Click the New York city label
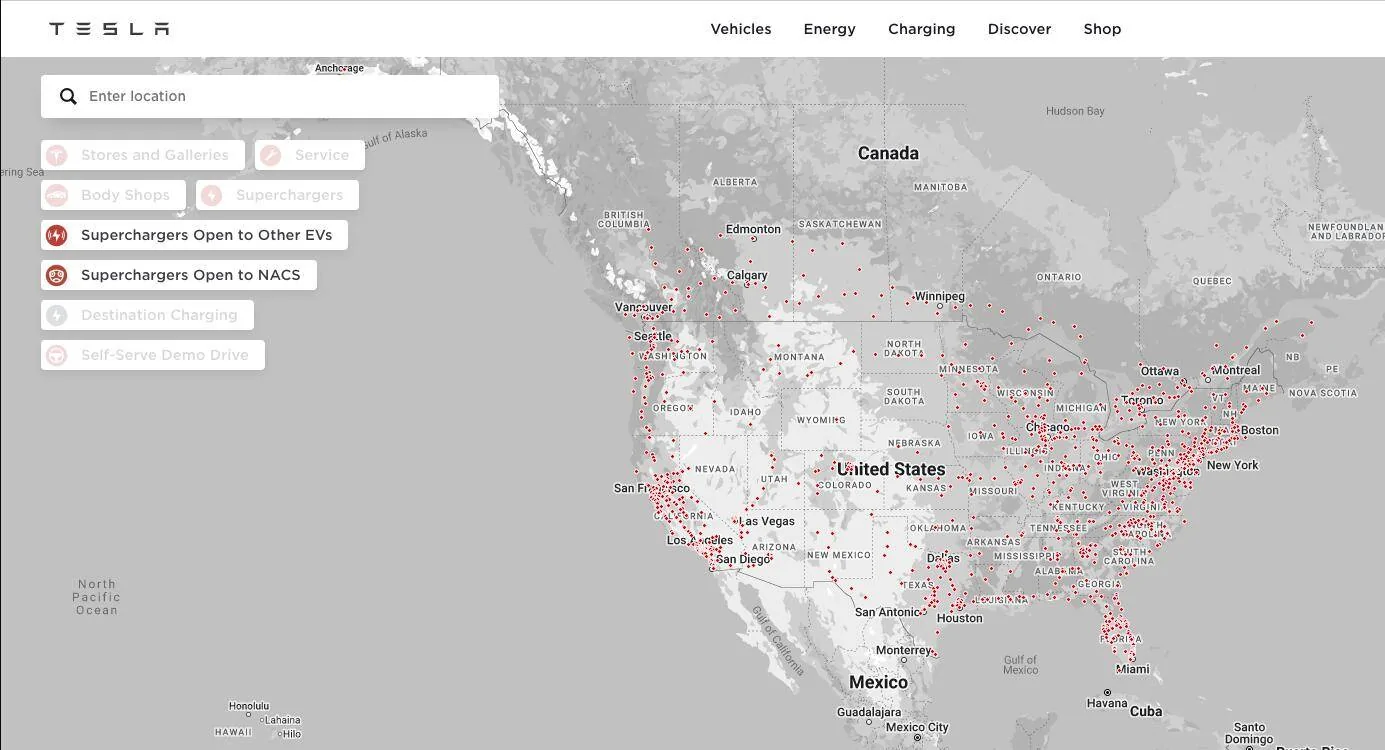 click(x=1233, y=465)
